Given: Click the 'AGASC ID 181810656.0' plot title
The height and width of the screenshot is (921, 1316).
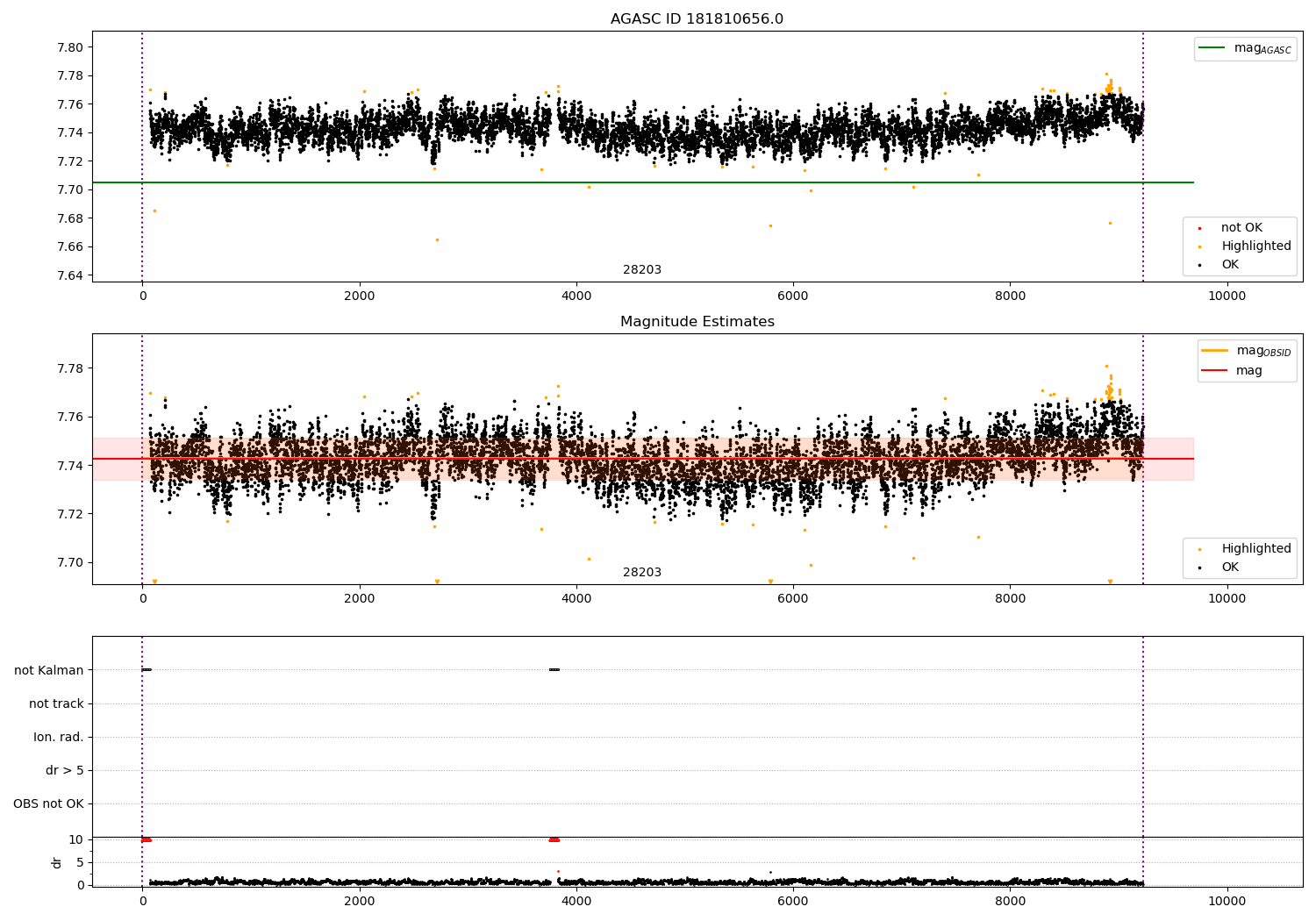Looking at the screenshot, I should 697,19.
